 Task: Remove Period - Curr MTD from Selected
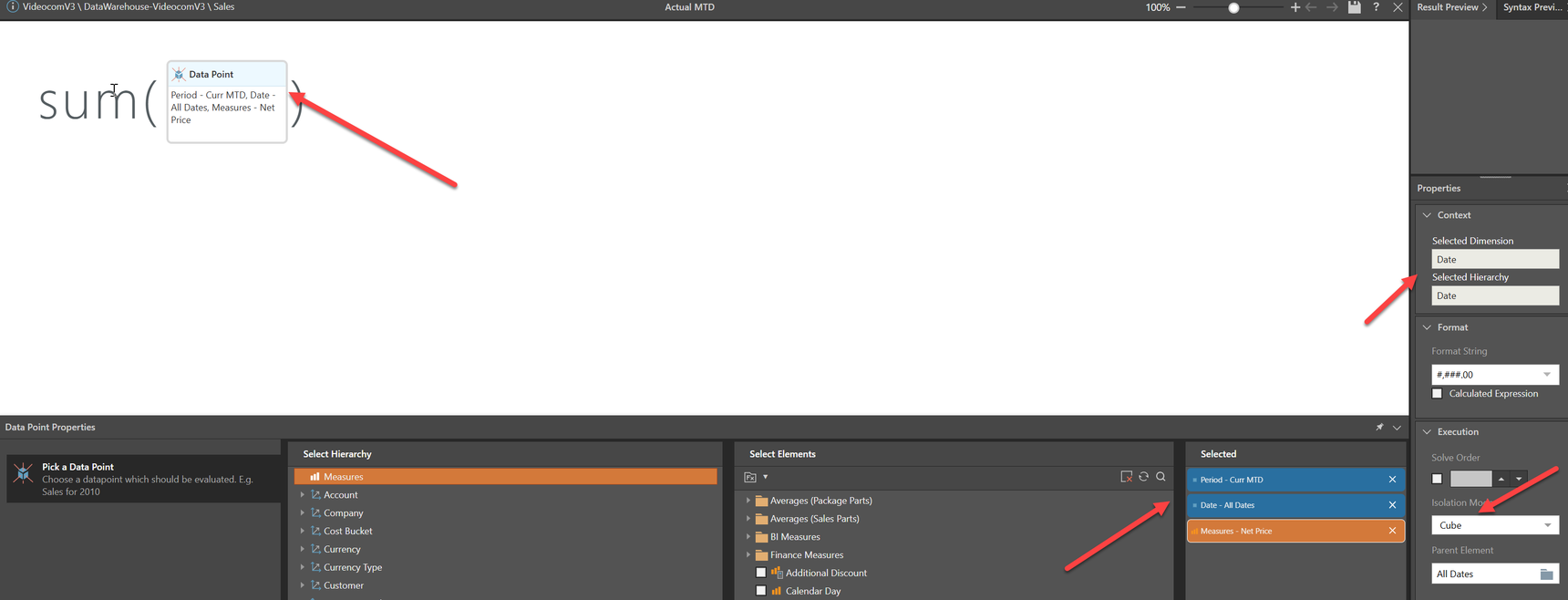[1392, 480]
